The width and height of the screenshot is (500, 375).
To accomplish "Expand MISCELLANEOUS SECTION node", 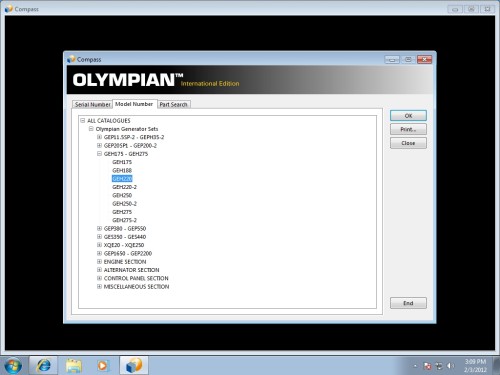I will pos(99,287).
